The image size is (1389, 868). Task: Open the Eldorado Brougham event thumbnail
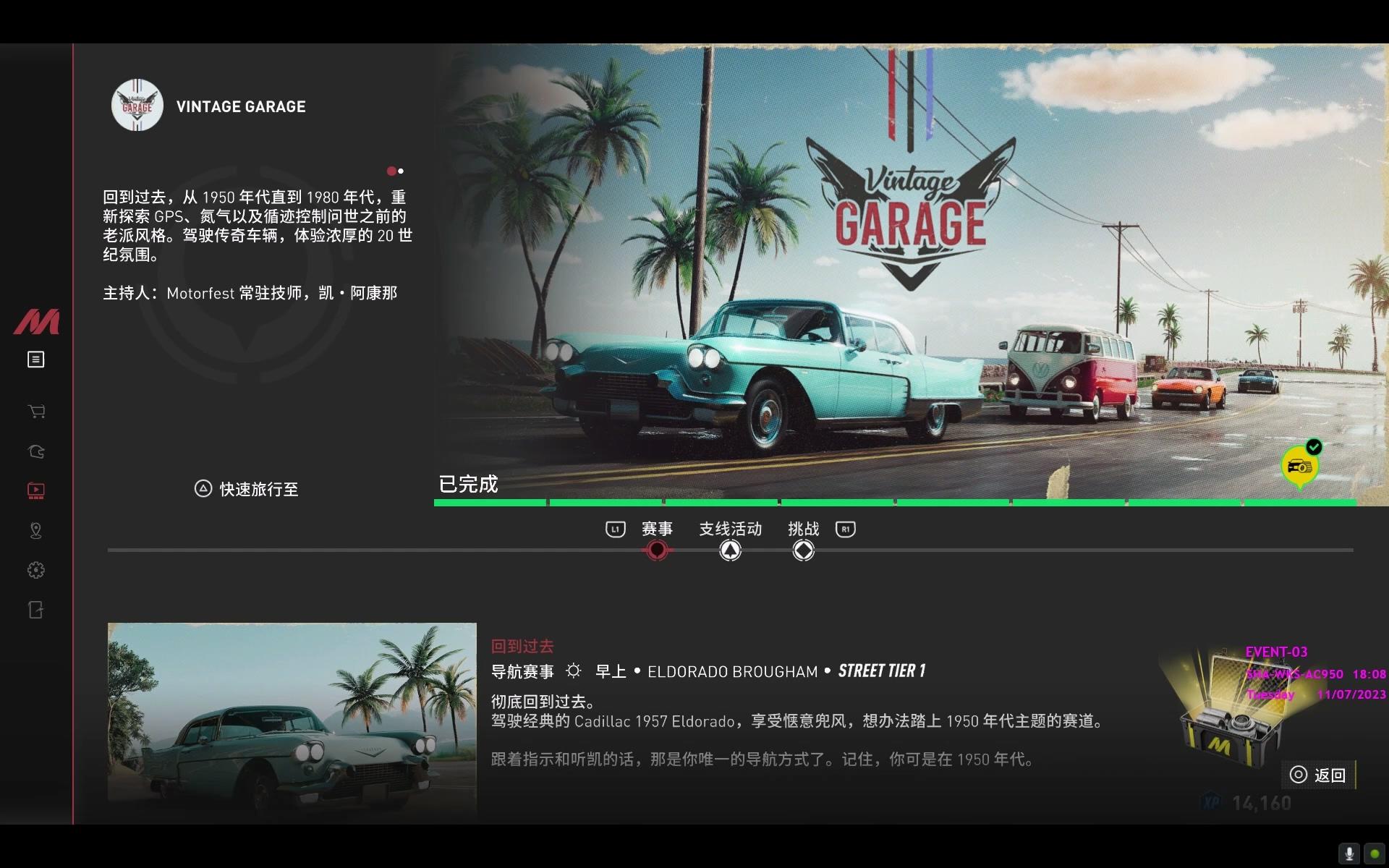click(x=292, y=722)
